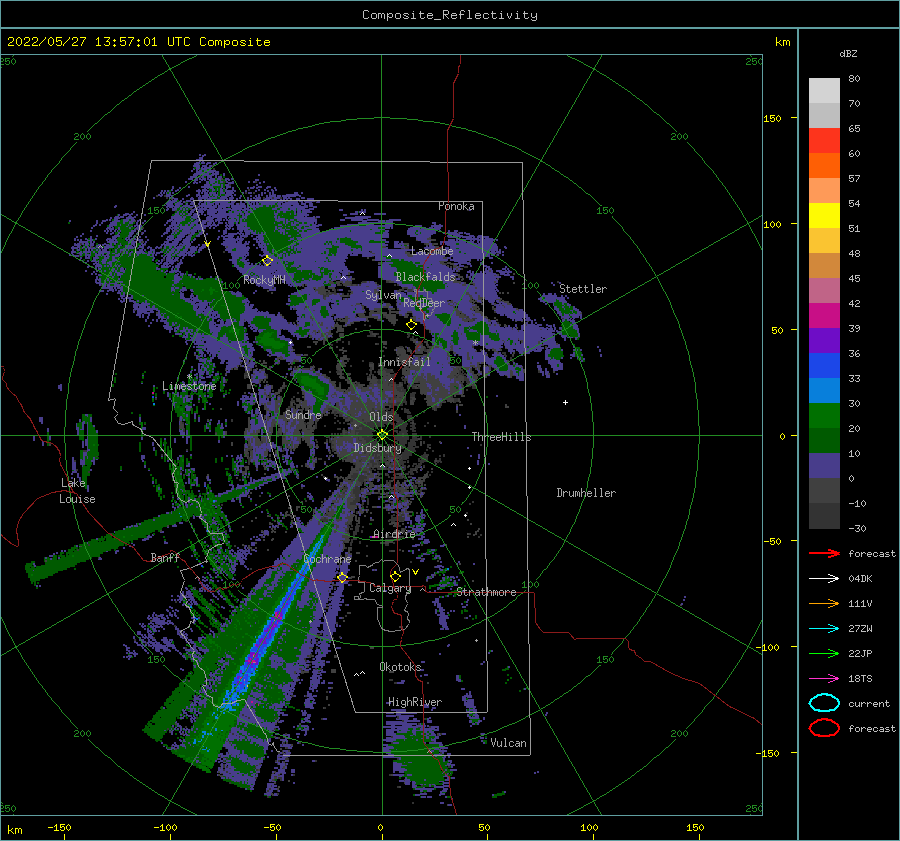Select the red forecast ellipse icon
This screenshot has width=900, height=841.
(x=824, y=728)
